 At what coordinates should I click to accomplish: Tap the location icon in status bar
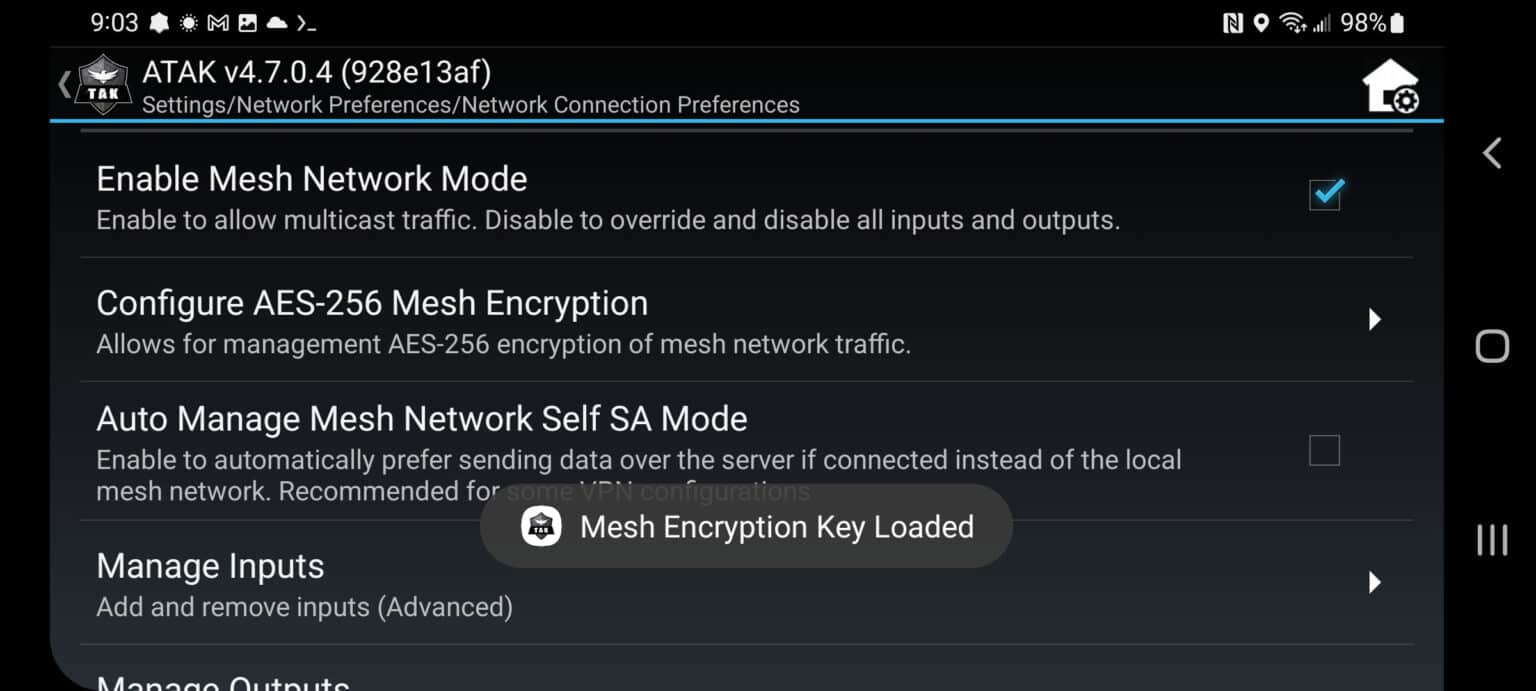point(1261,22)
